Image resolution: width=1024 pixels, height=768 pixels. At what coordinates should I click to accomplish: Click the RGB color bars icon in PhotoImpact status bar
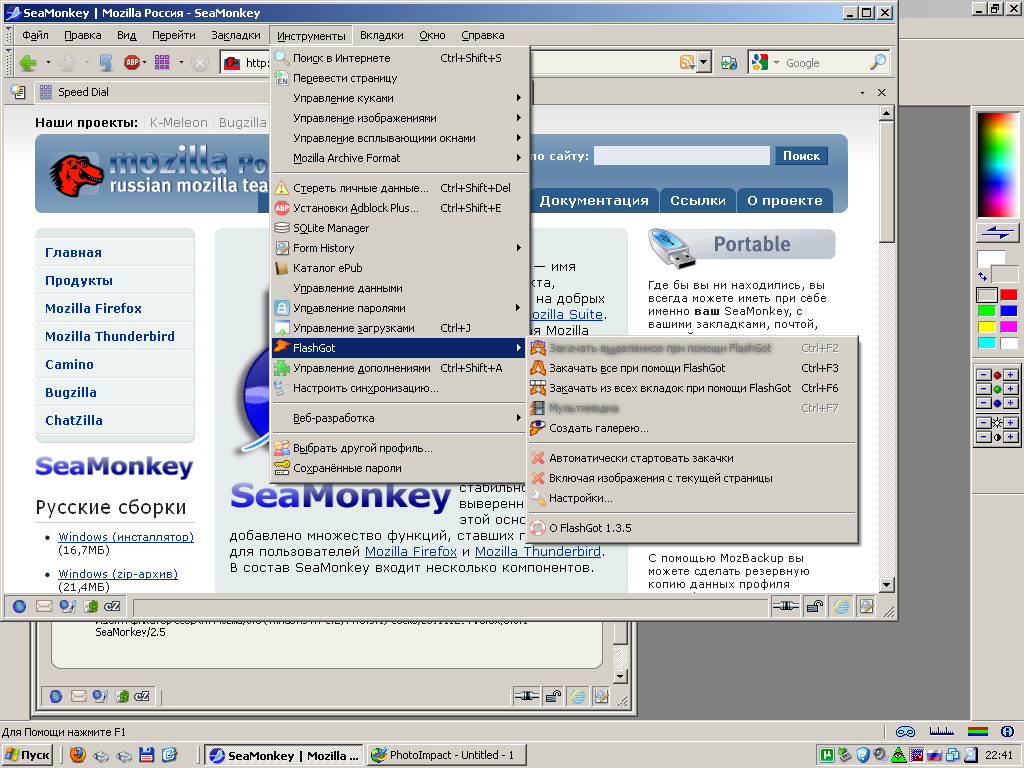point(978,731)
